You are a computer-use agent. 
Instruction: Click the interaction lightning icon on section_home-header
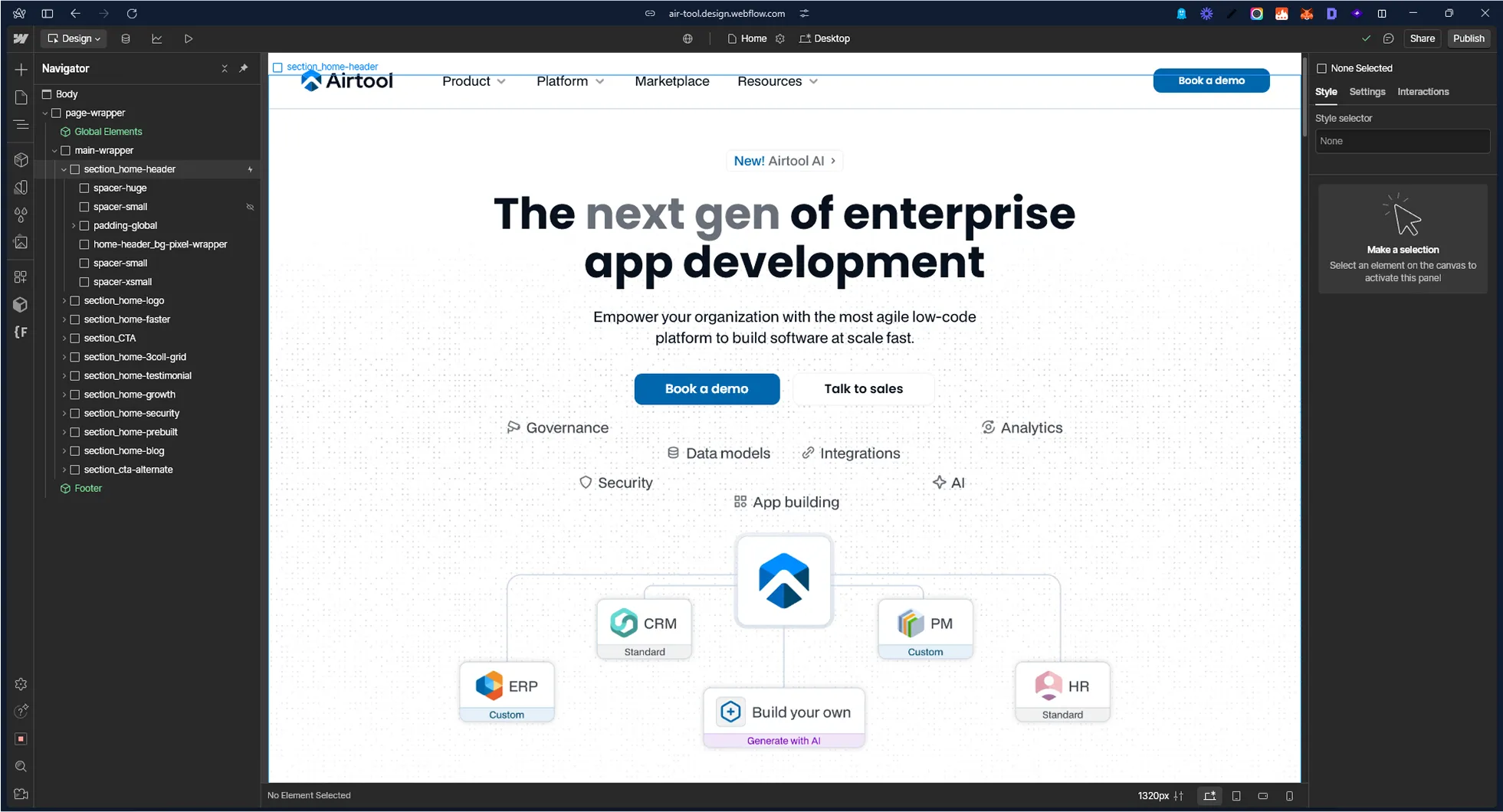(x=250, y=169)
